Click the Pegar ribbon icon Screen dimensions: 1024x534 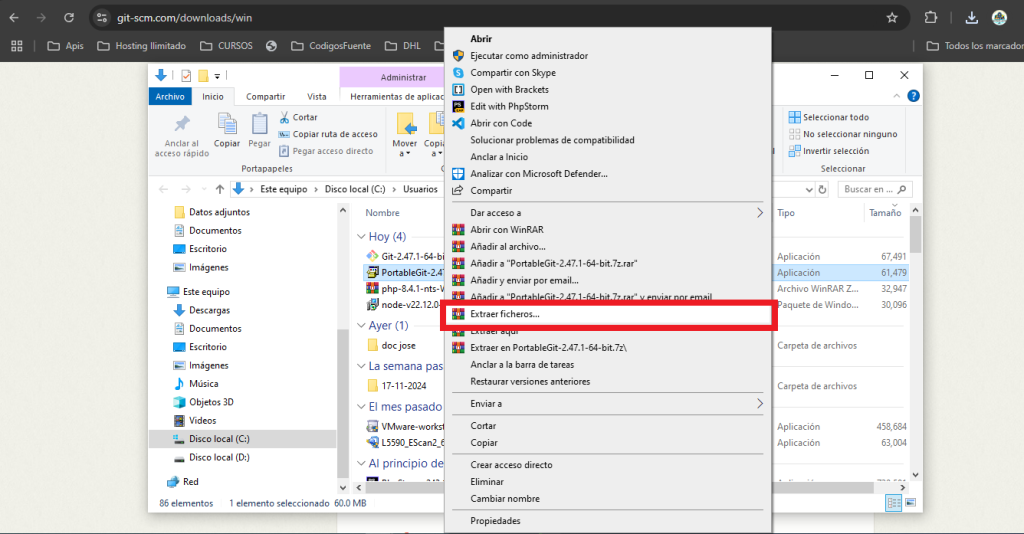click(x=259, y=131)
